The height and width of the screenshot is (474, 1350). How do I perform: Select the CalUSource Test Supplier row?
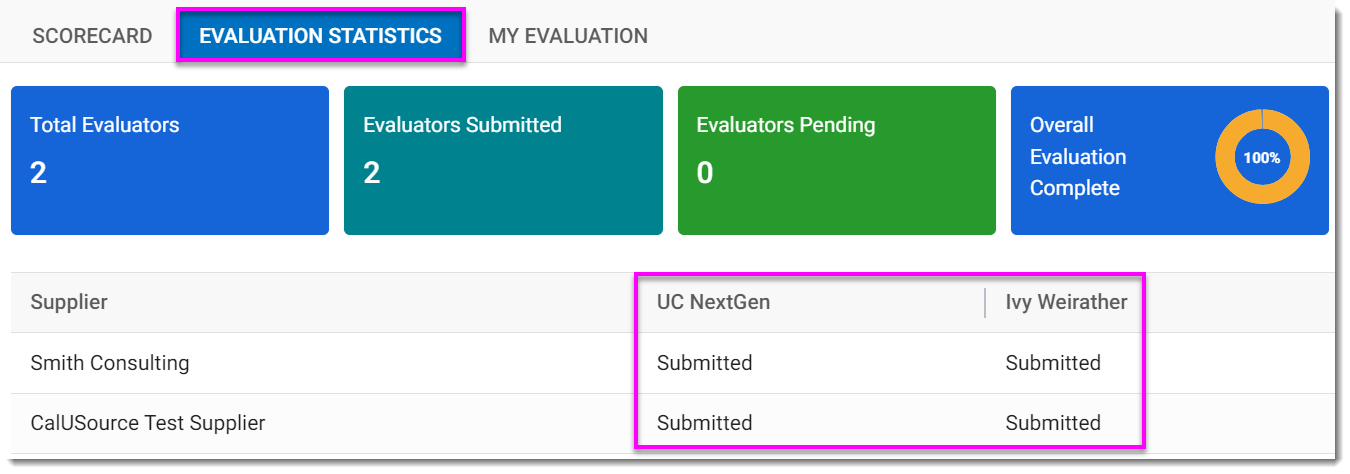point(148,423)
